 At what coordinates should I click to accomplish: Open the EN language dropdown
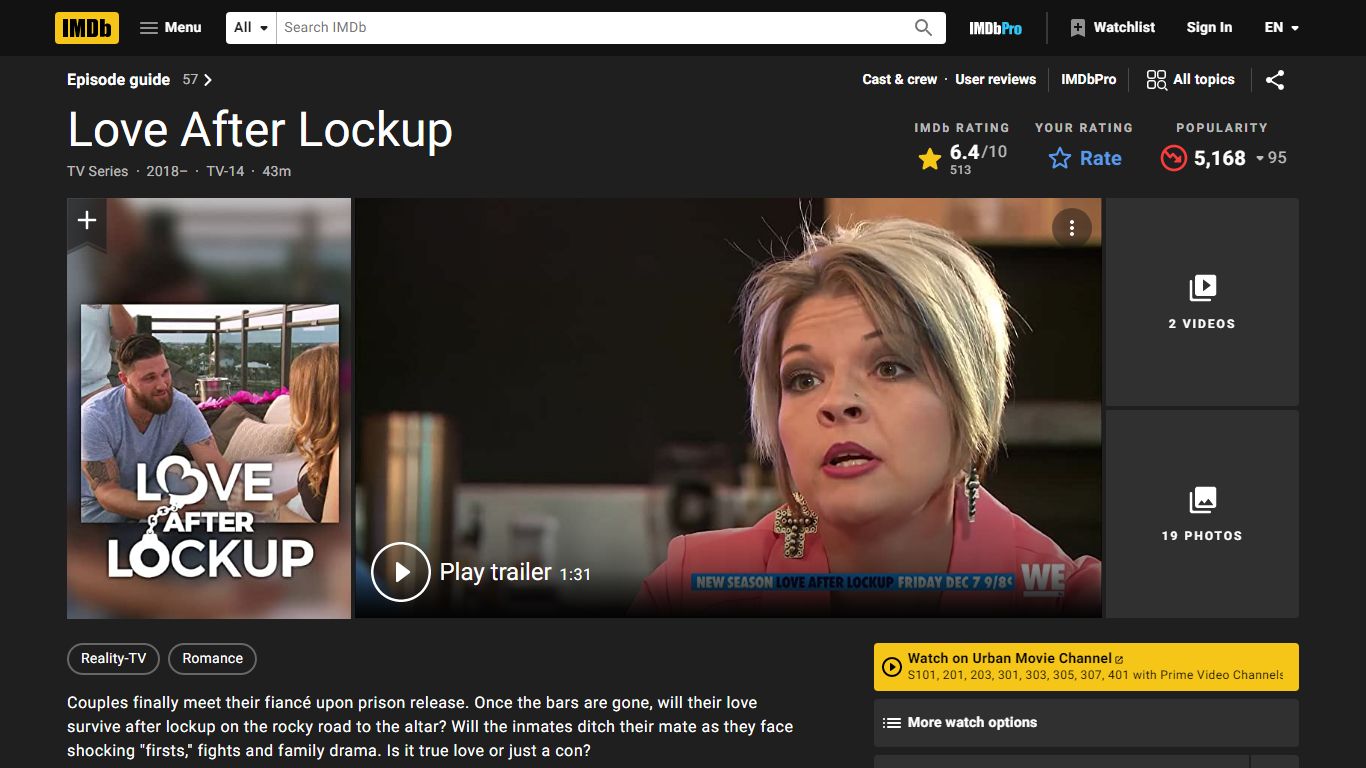click(x=1281, y=28)
